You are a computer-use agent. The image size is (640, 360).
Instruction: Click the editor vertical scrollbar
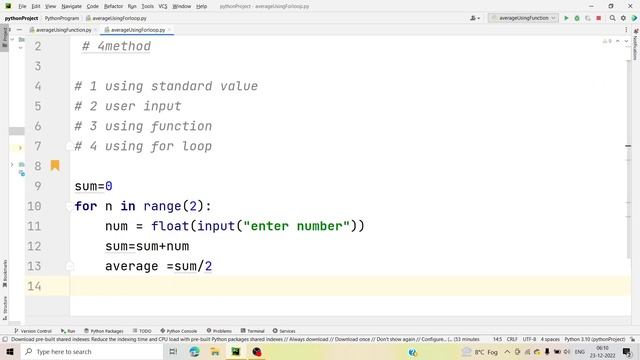(629, 159)
